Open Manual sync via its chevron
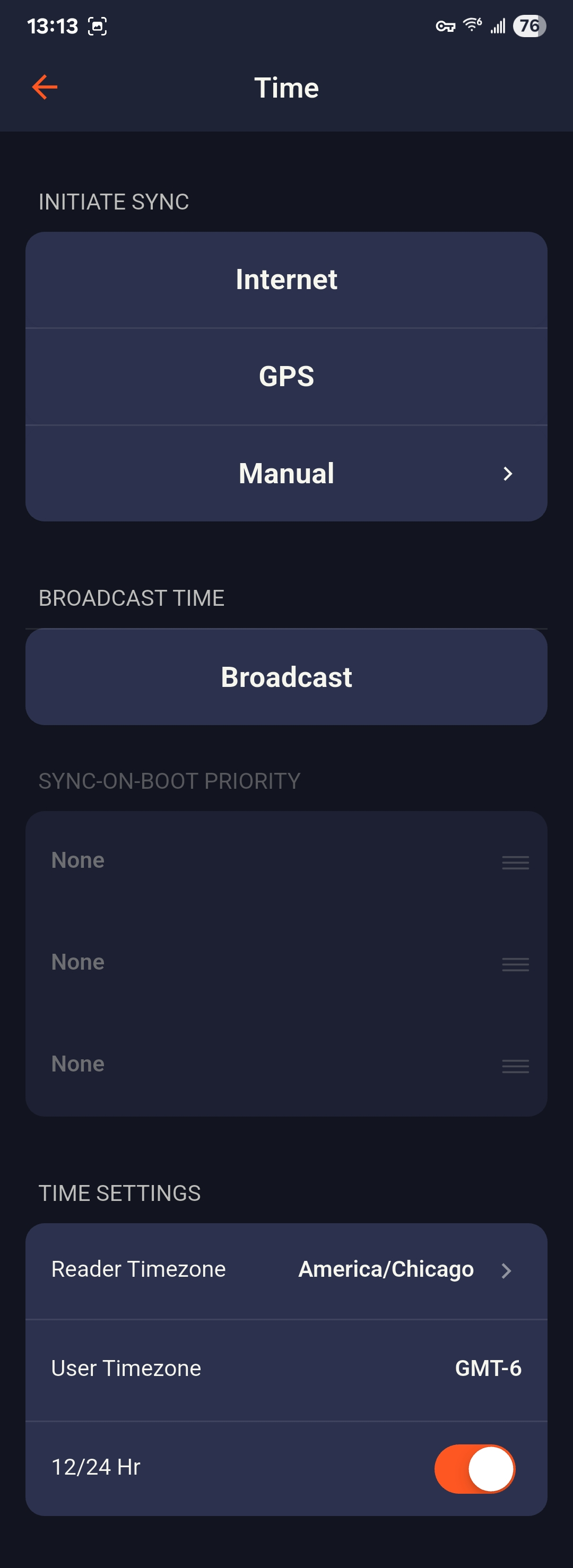This screenshot has width=573, height=1568. 508,474
